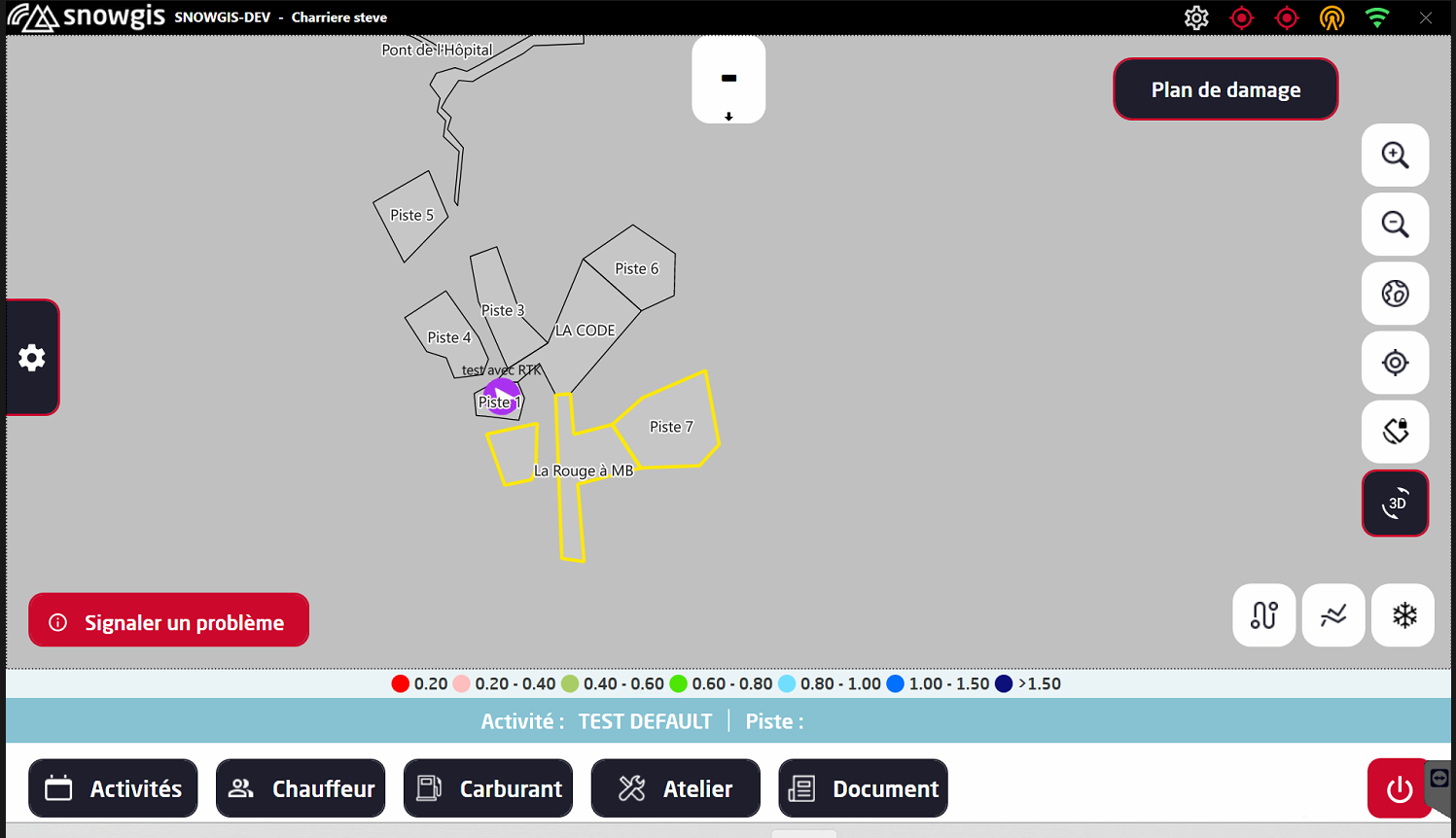Open the Activités menu
This screenshot has height=838, width=1456.
pos(113,788)
